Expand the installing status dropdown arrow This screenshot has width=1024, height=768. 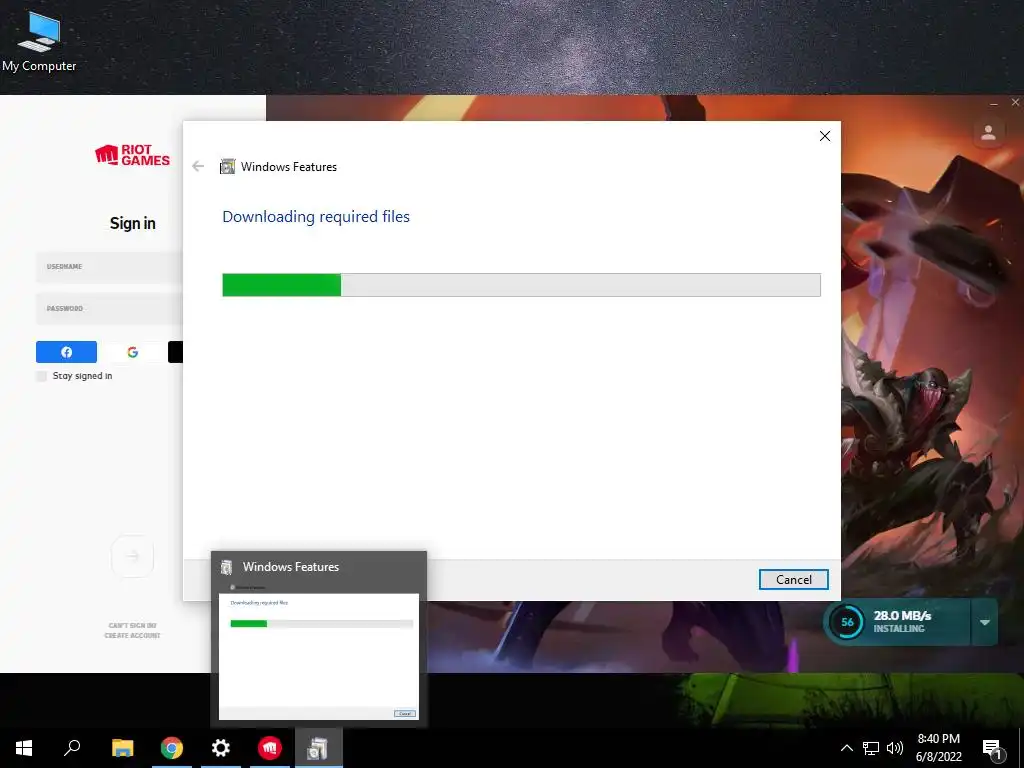985,622
